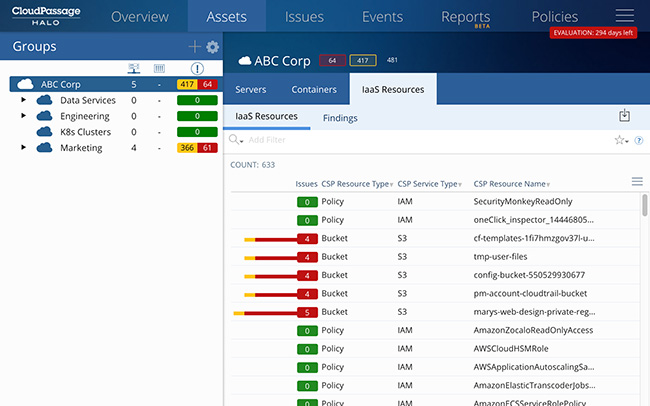This screenshot has height=406, width=650.
Task: Click the search magnifier icon
Action: [x=235, y=140]
